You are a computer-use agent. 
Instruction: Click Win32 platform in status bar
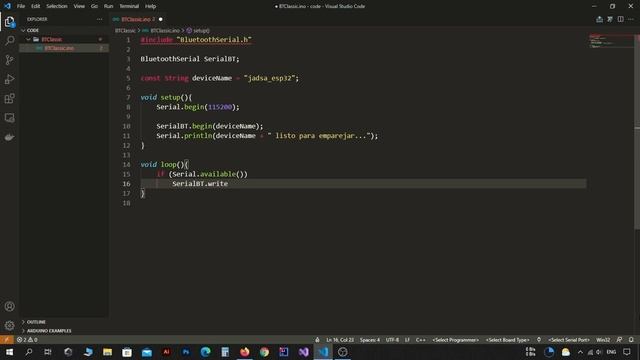(603, 340)
